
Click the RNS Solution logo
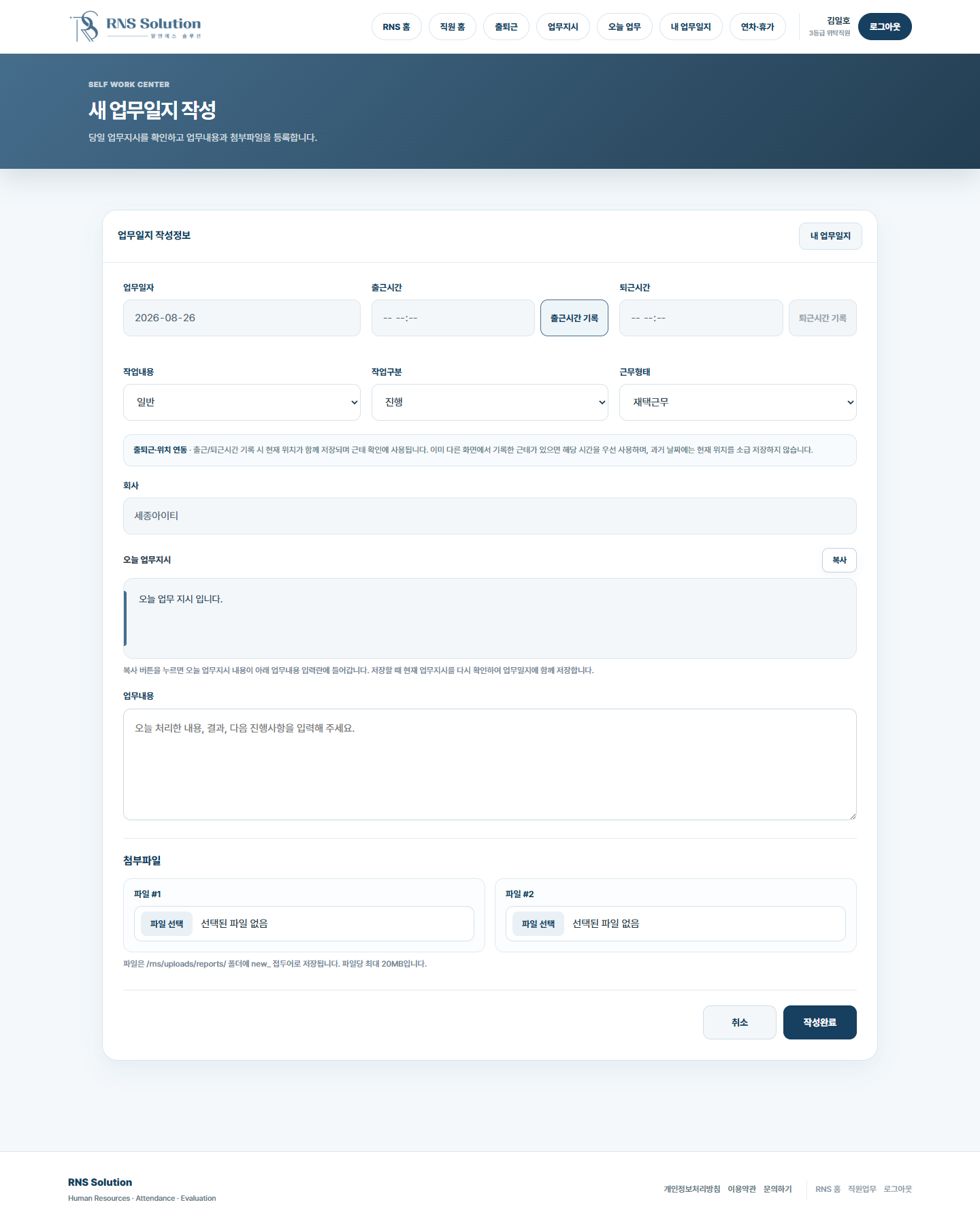(135, 27)
